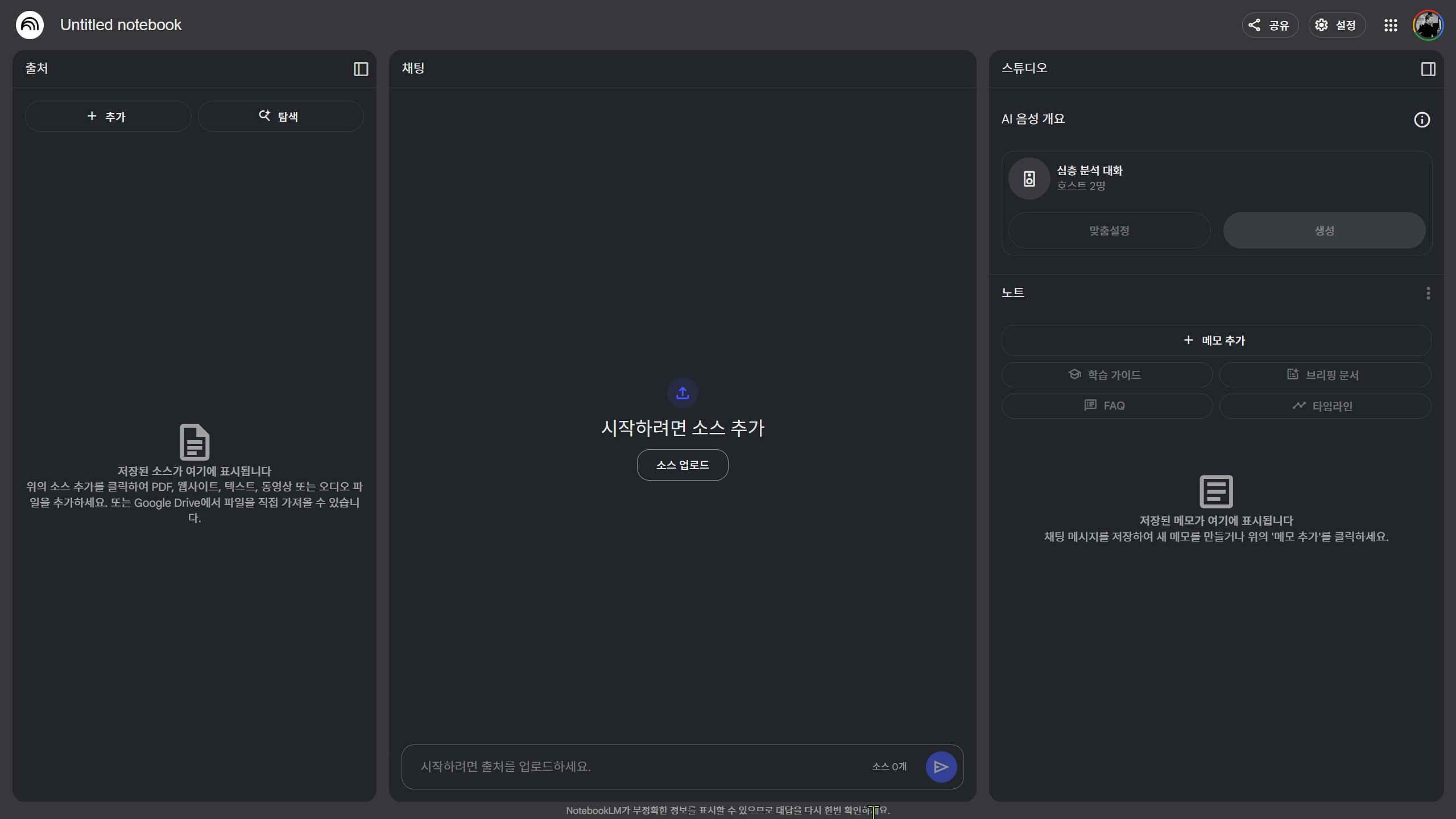Collapse the 출처 sources panel

(x=361, y=69)
